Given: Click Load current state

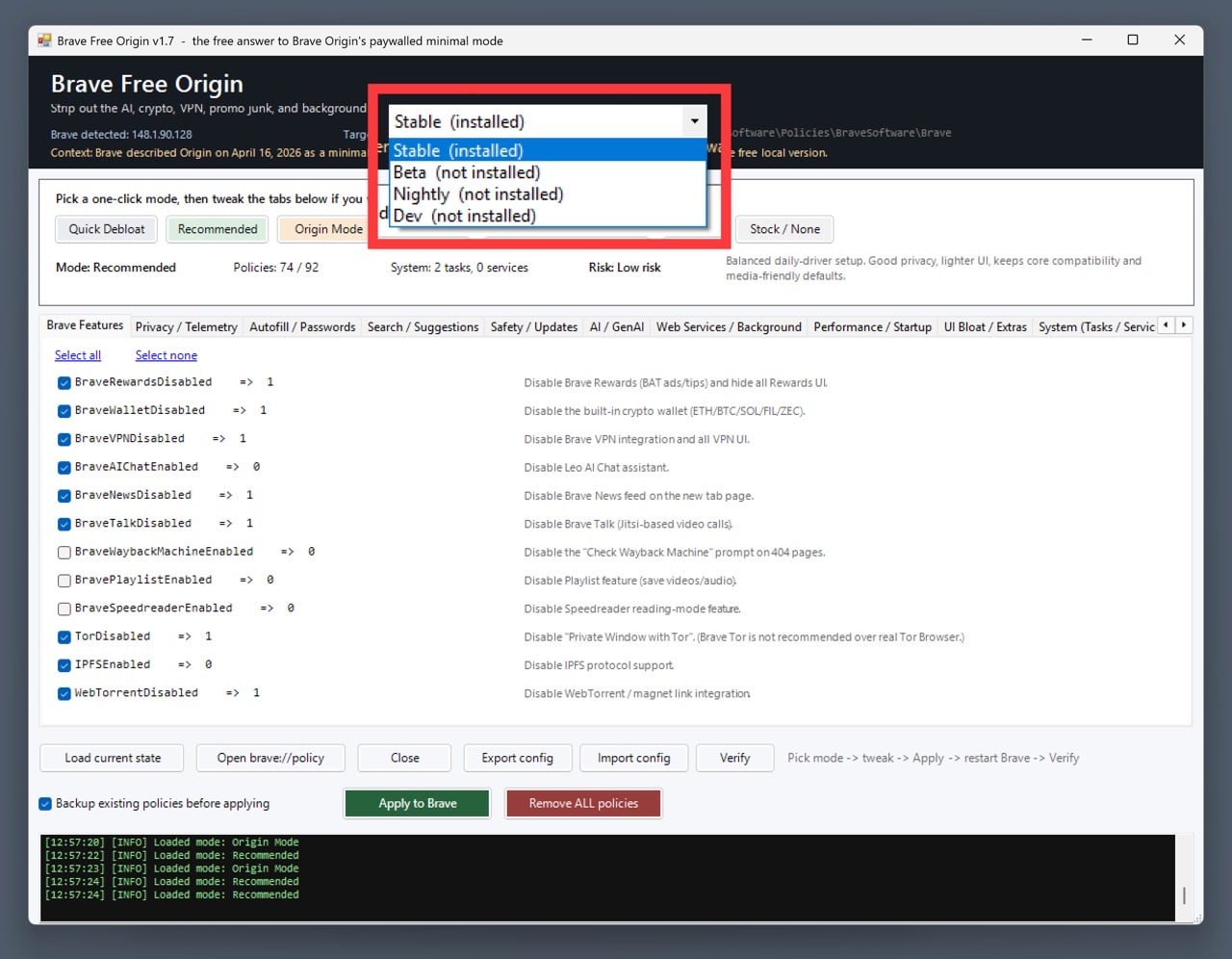Looking at the screenshot, I should [x=113, y=759].
